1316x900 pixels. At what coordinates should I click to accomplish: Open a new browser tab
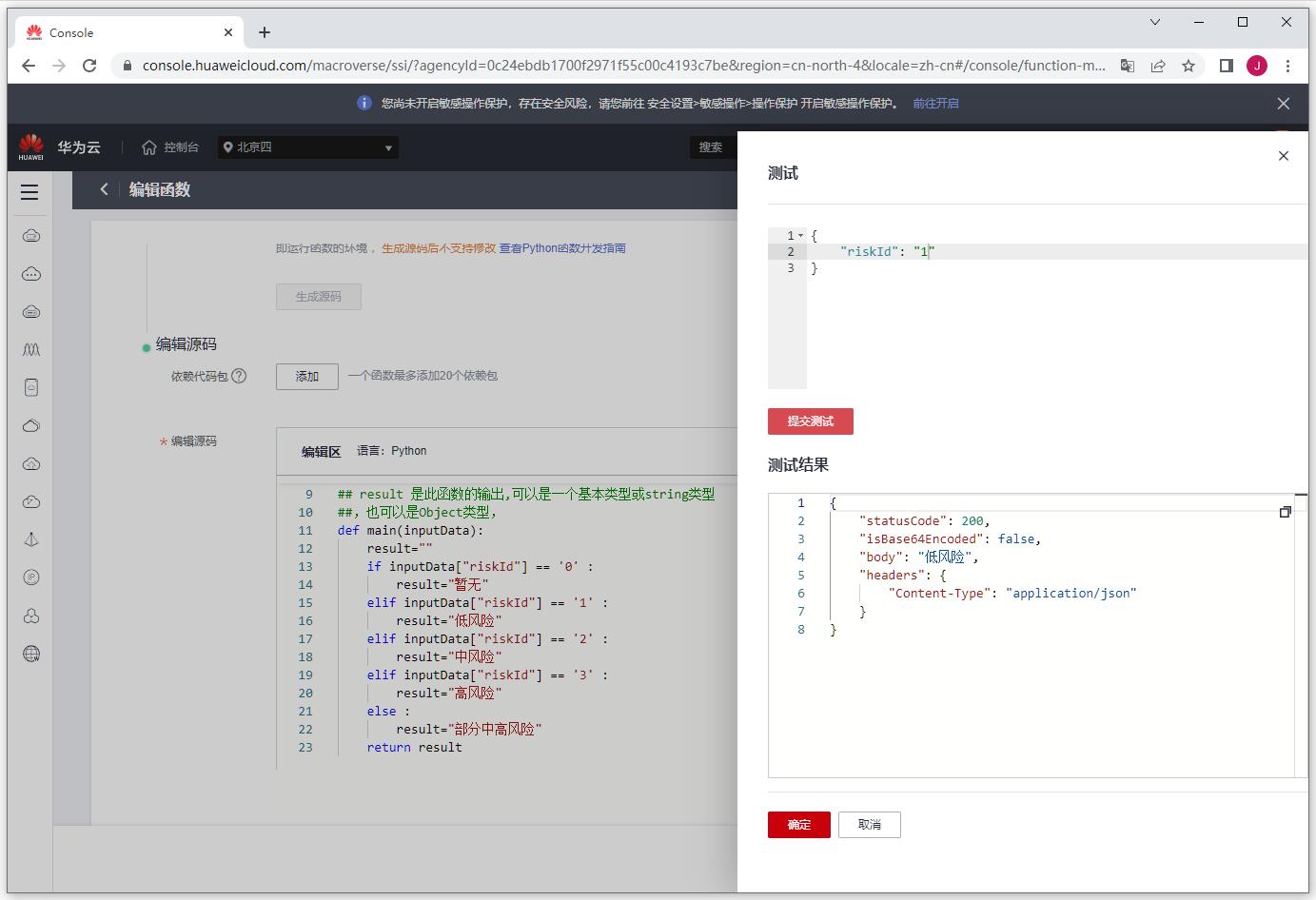point(265,32)
